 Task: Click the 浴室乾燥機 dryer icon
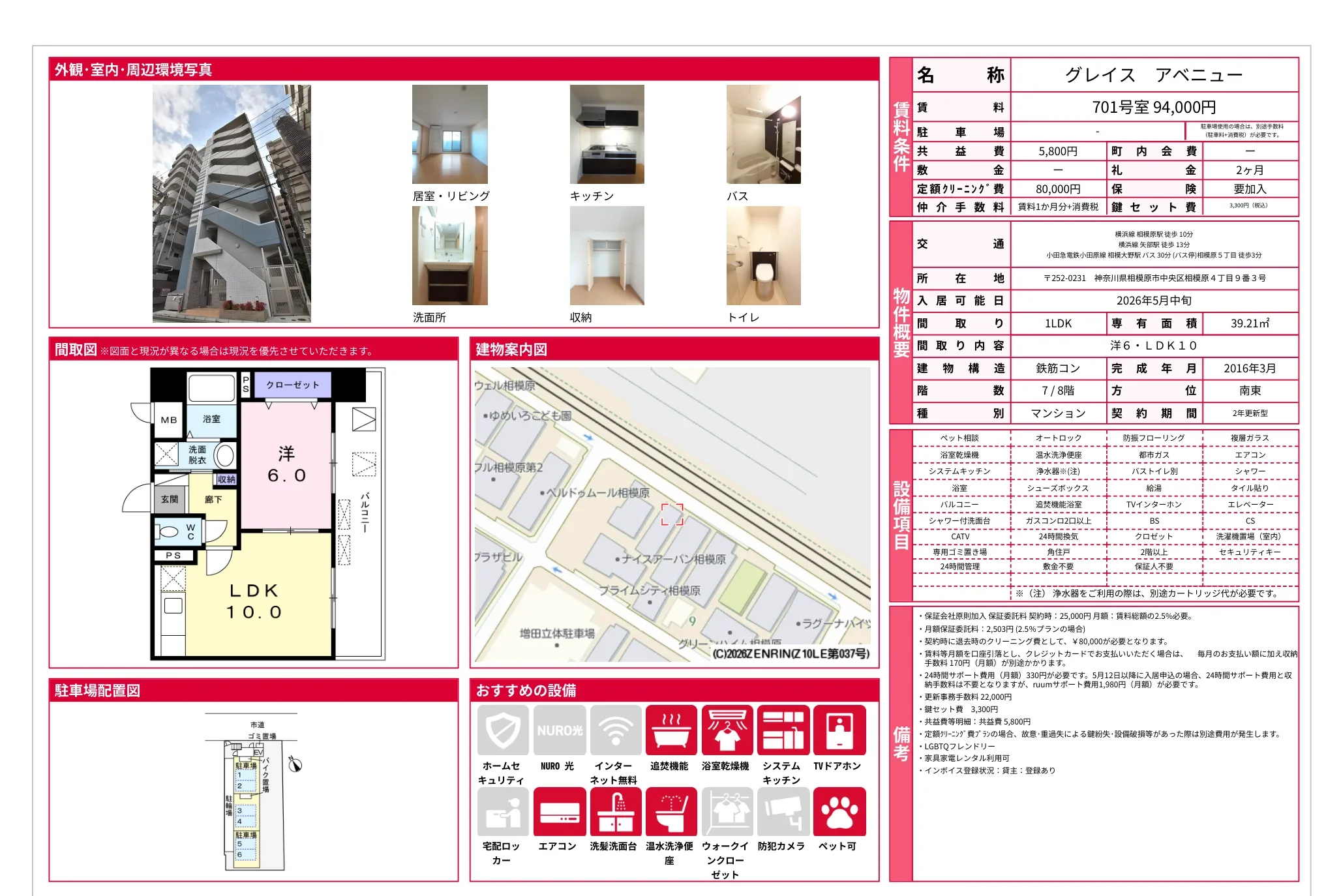tap(727, 730)
